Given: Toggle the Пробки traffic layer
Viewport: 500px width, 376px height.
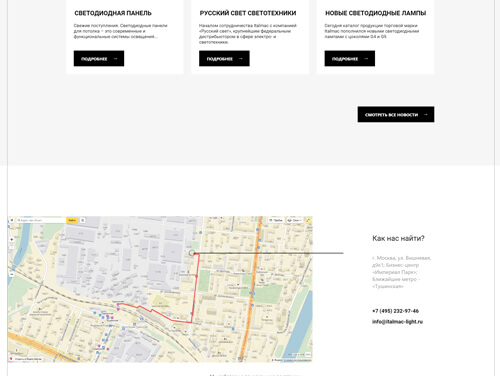Looking at the screenshot, I should tap(276, 220).
